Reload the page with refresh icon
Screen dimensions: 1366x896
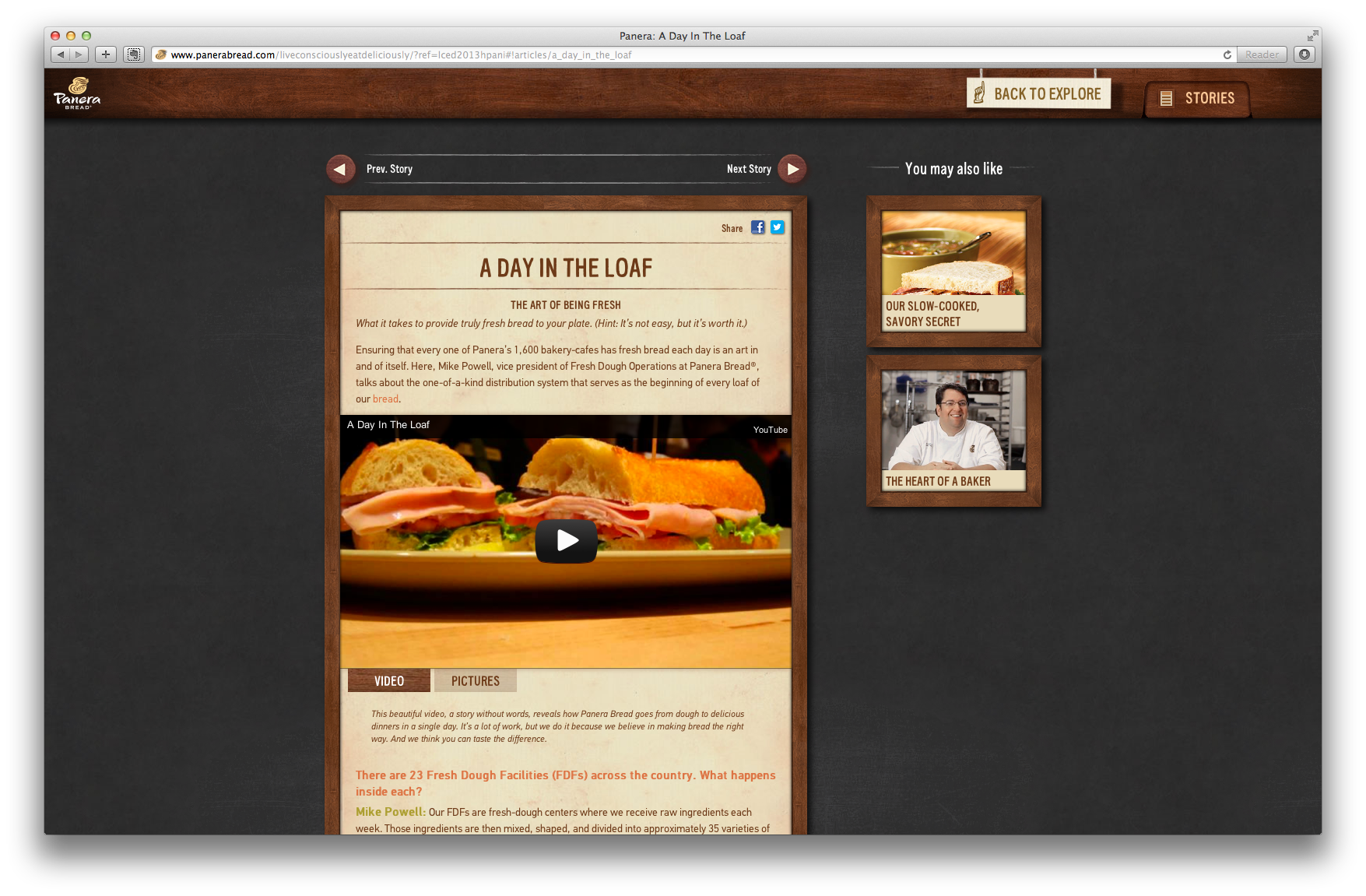click(x=1227, y=54)
